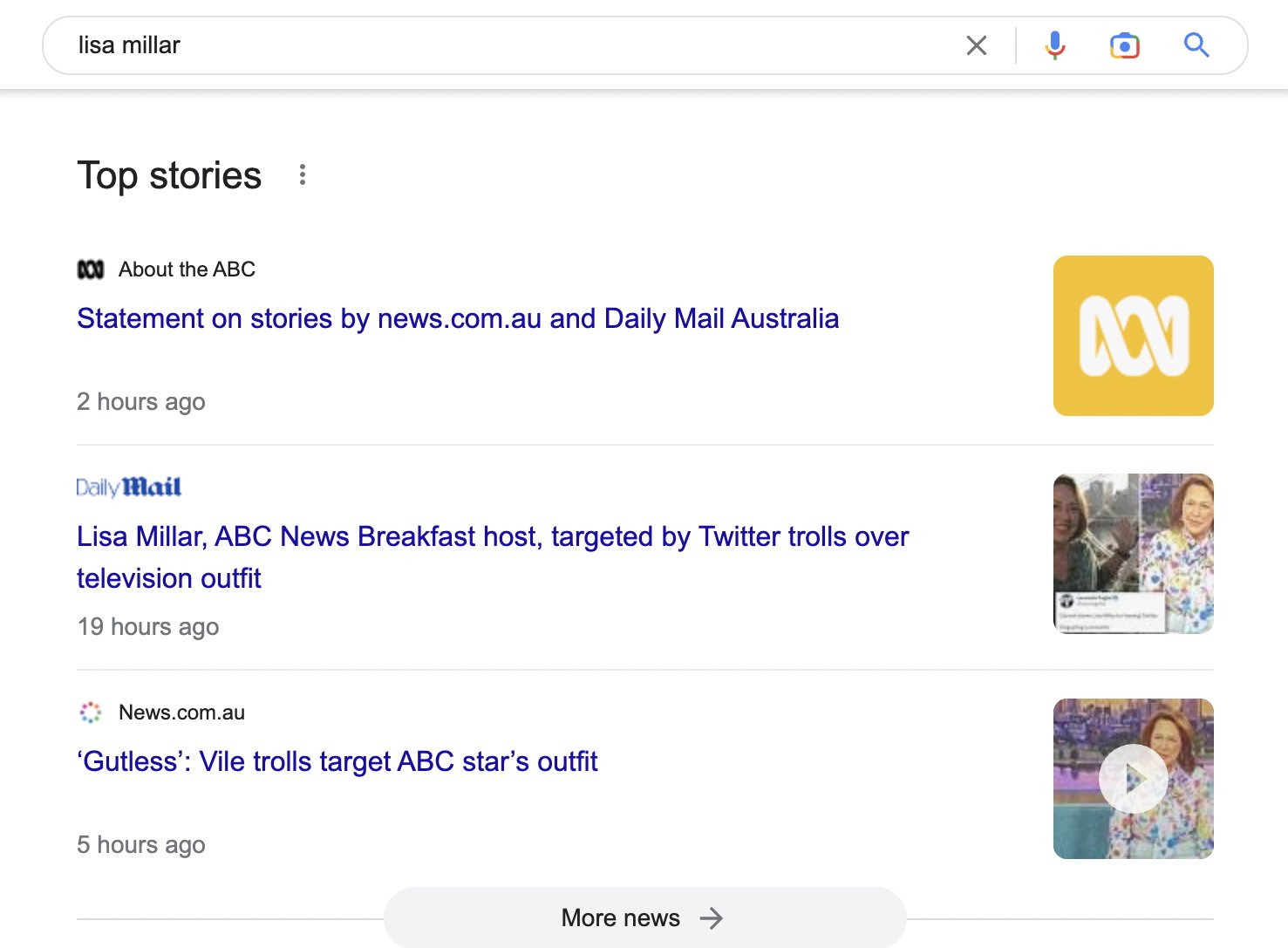Open the Daily Mail story thumbnail image
This screenshot has width=1288, height=948.
point(1134,554)
